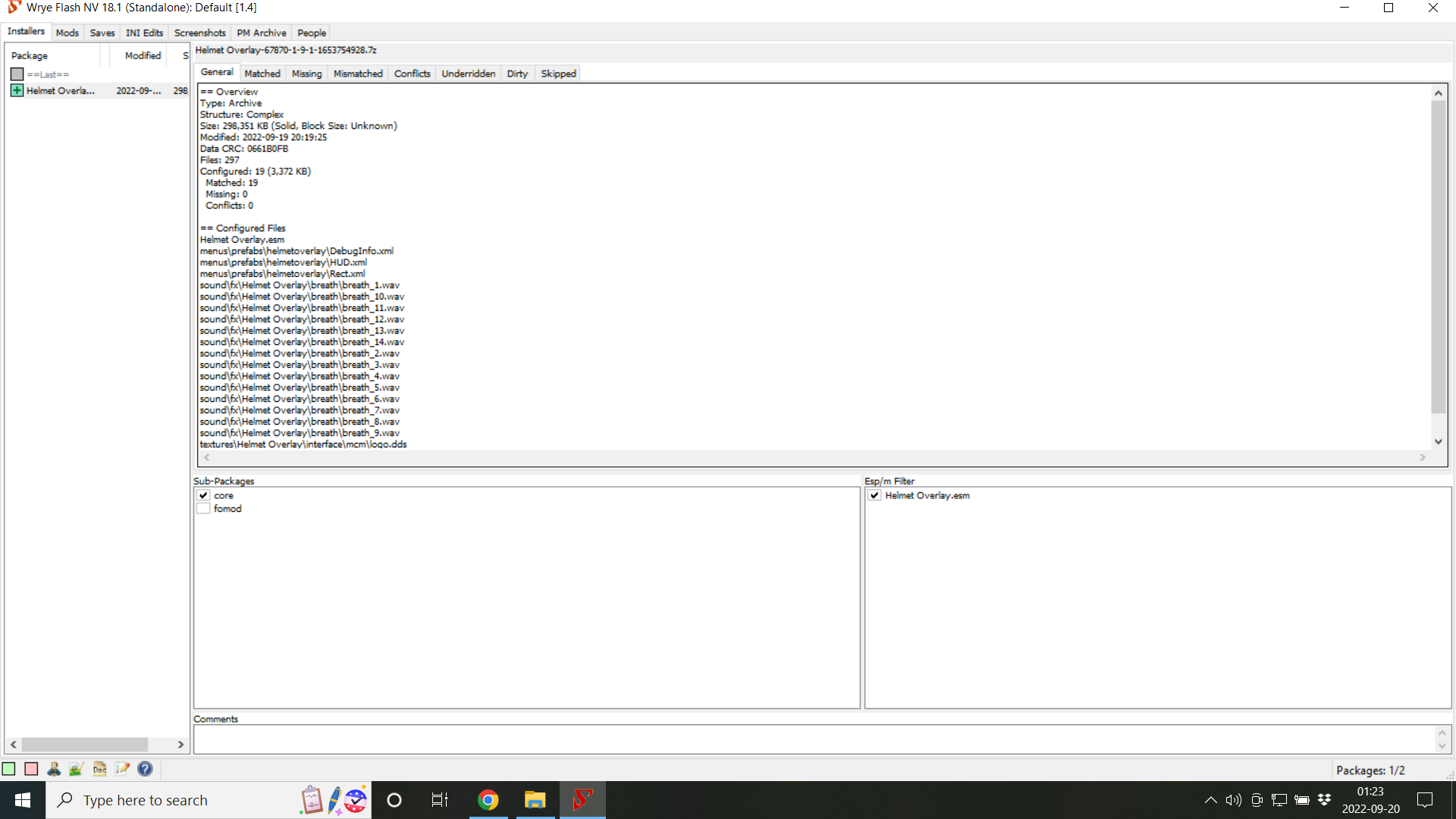Click the green square status bar button

pyautogui.click(x=8, y=769)
